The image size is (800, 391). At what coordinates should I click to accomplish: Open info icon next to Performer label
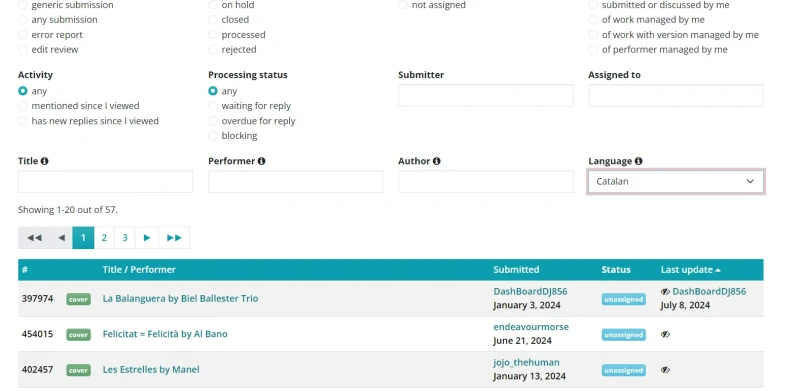[261, 161]
